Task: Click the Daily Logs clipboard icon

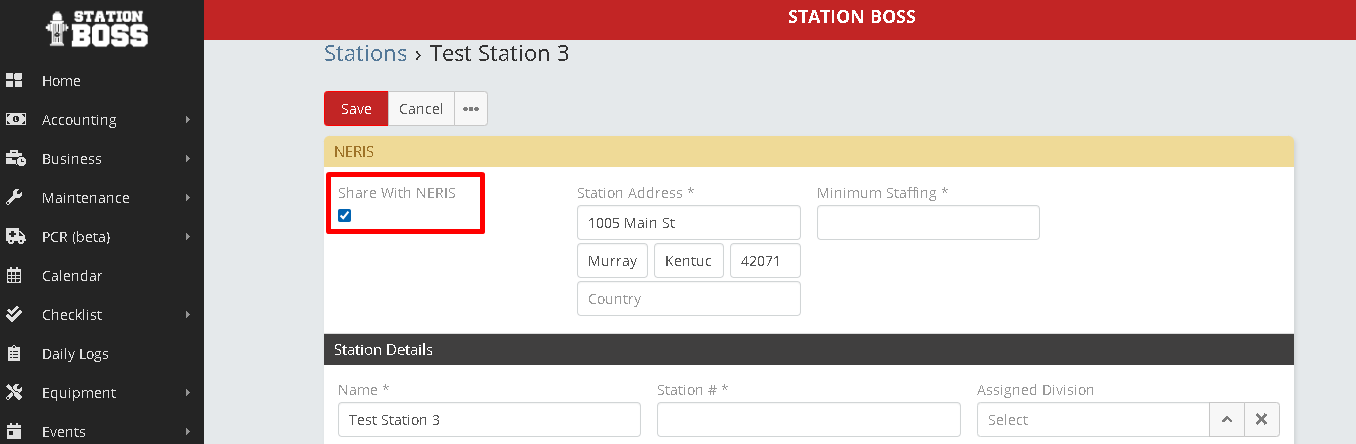Action: coord(15,354)
